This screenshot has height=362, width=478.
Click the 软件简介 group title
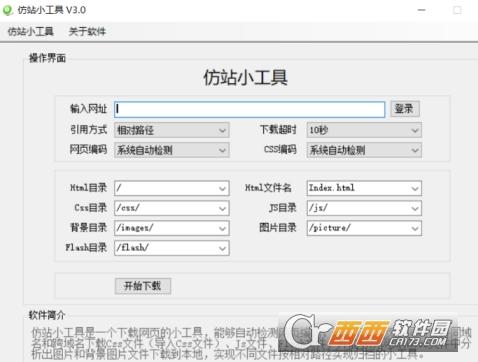click(47, 315)
